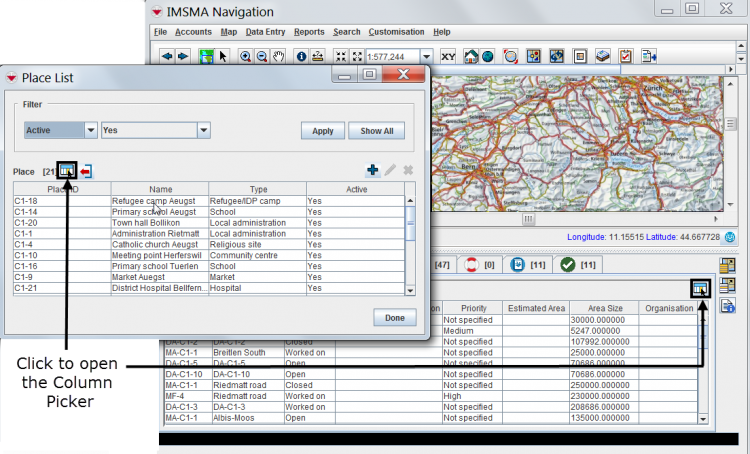Open the column picker in Place List

click(x=66, y=171)
